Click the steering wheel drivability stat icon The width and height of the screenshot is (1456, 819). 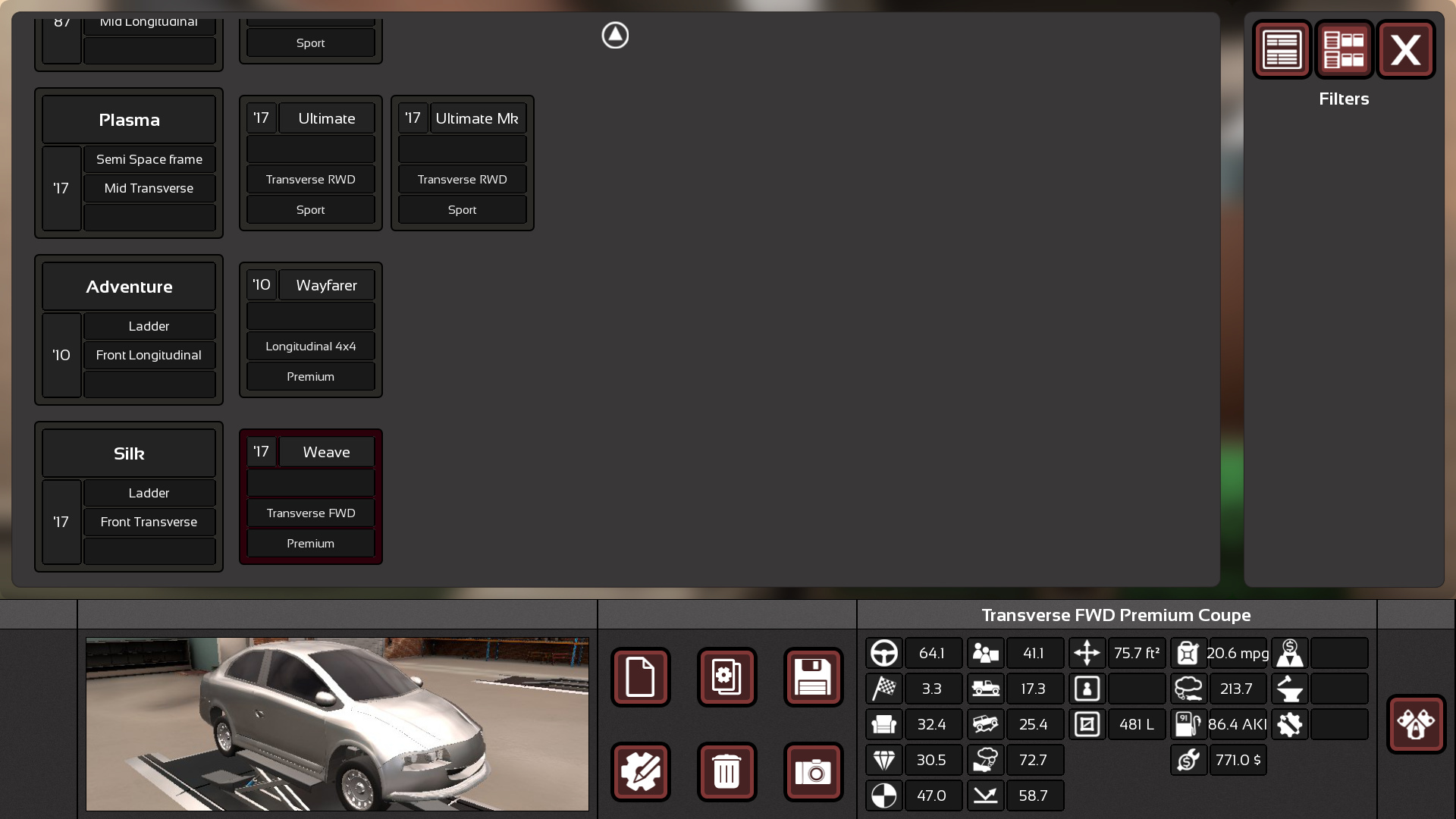tap(883, 653)
